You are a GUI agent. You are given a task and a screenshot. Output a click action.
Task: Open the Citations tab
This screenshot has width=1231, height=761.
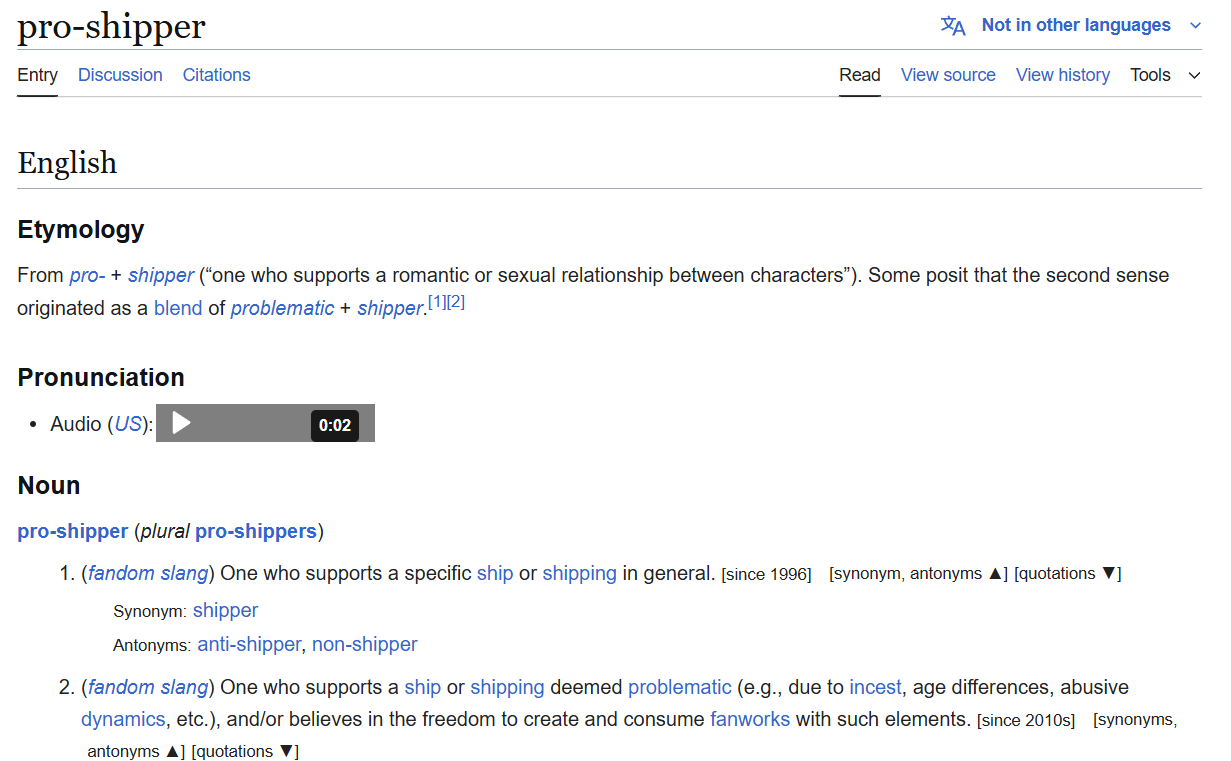point(216,75)
